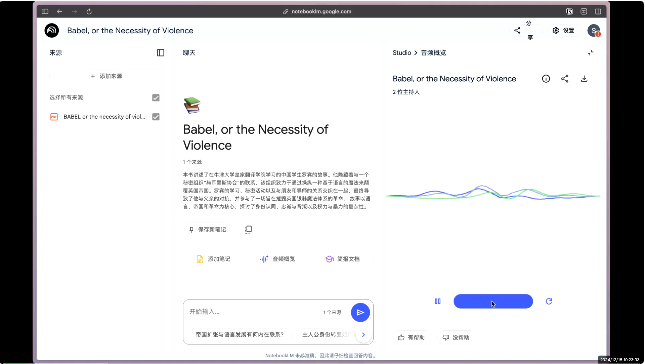The height and width of the screenshot is (364, 645).
Task: Download the audio overview
Action: click(x=584, y=79)
